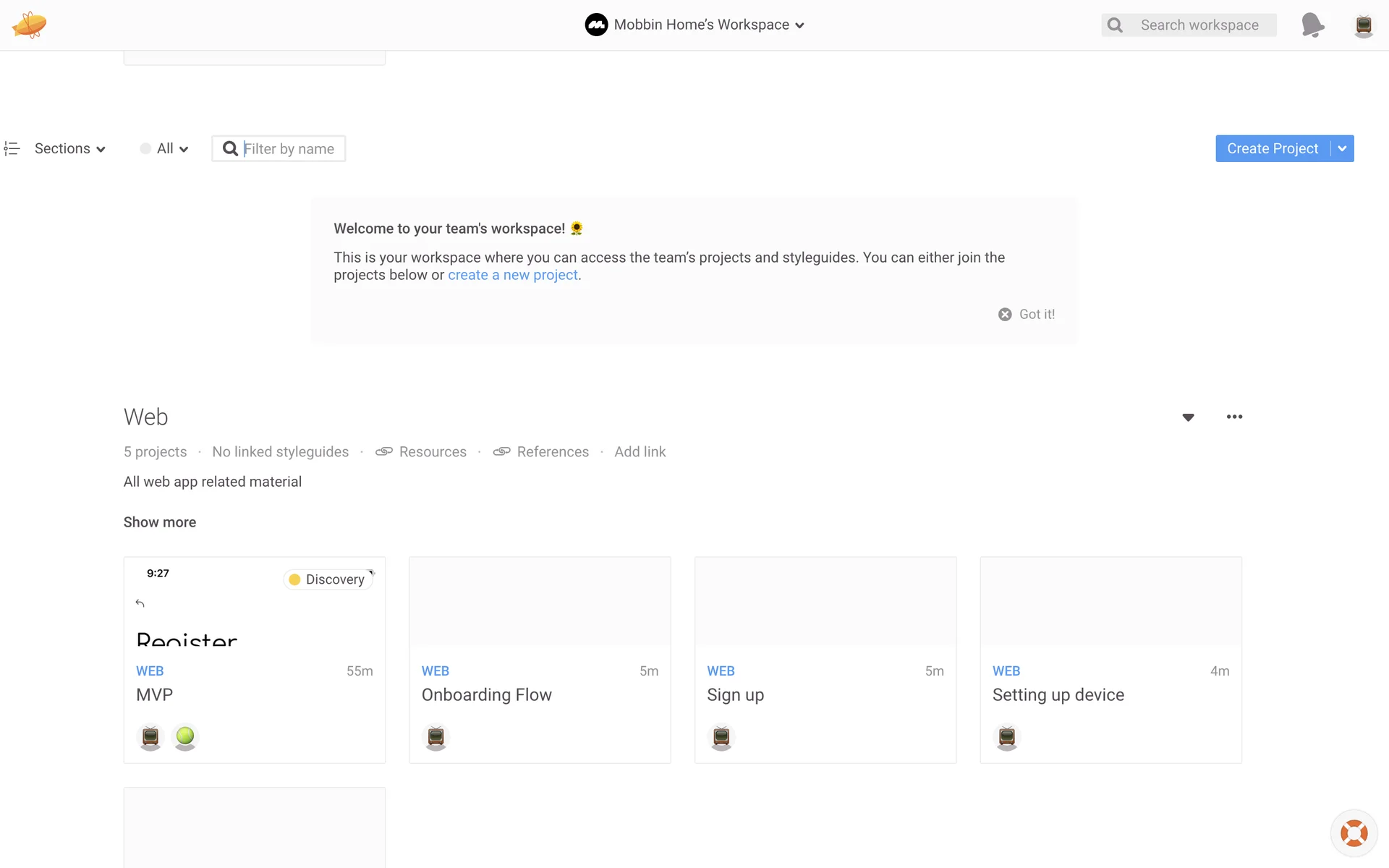1389x868 pixels.
Task: Collapse the Web section triangle
Action: click(1188, 417)
